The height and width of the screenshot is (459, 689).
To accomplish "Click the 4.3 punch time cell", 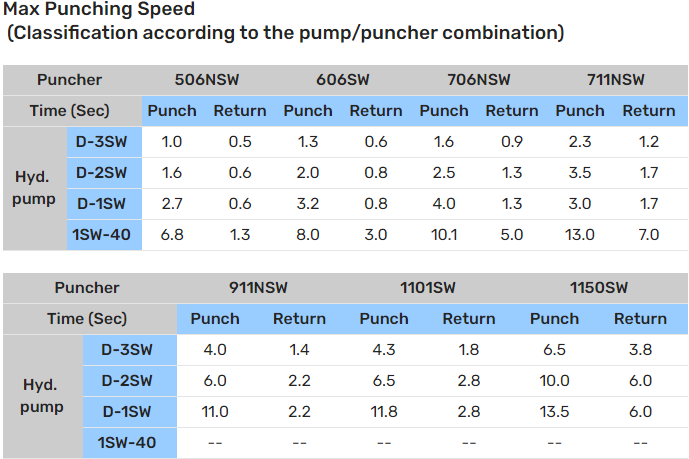I will pos(384,350).
